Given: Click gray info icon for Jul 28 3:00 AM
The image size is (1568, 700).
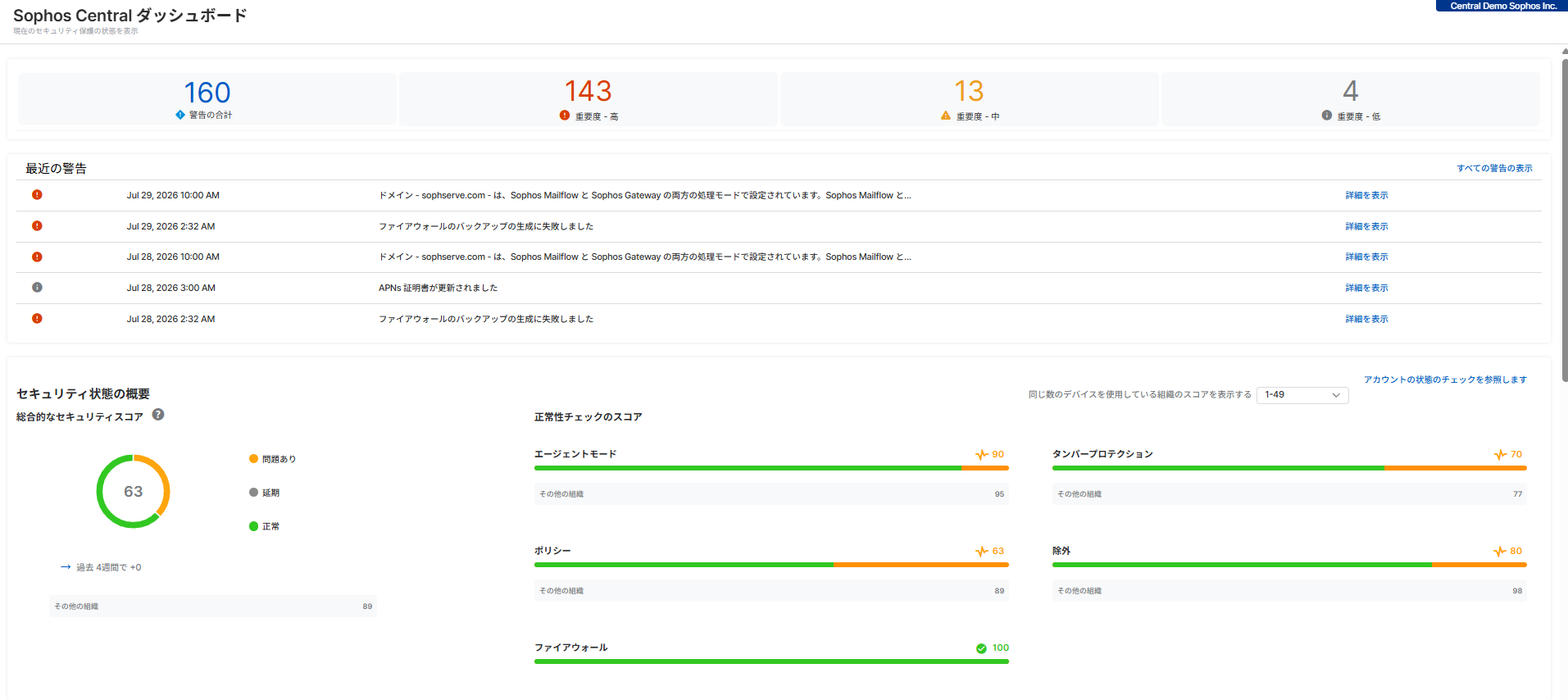Looking at the screenshot, I should click(37, 288).
